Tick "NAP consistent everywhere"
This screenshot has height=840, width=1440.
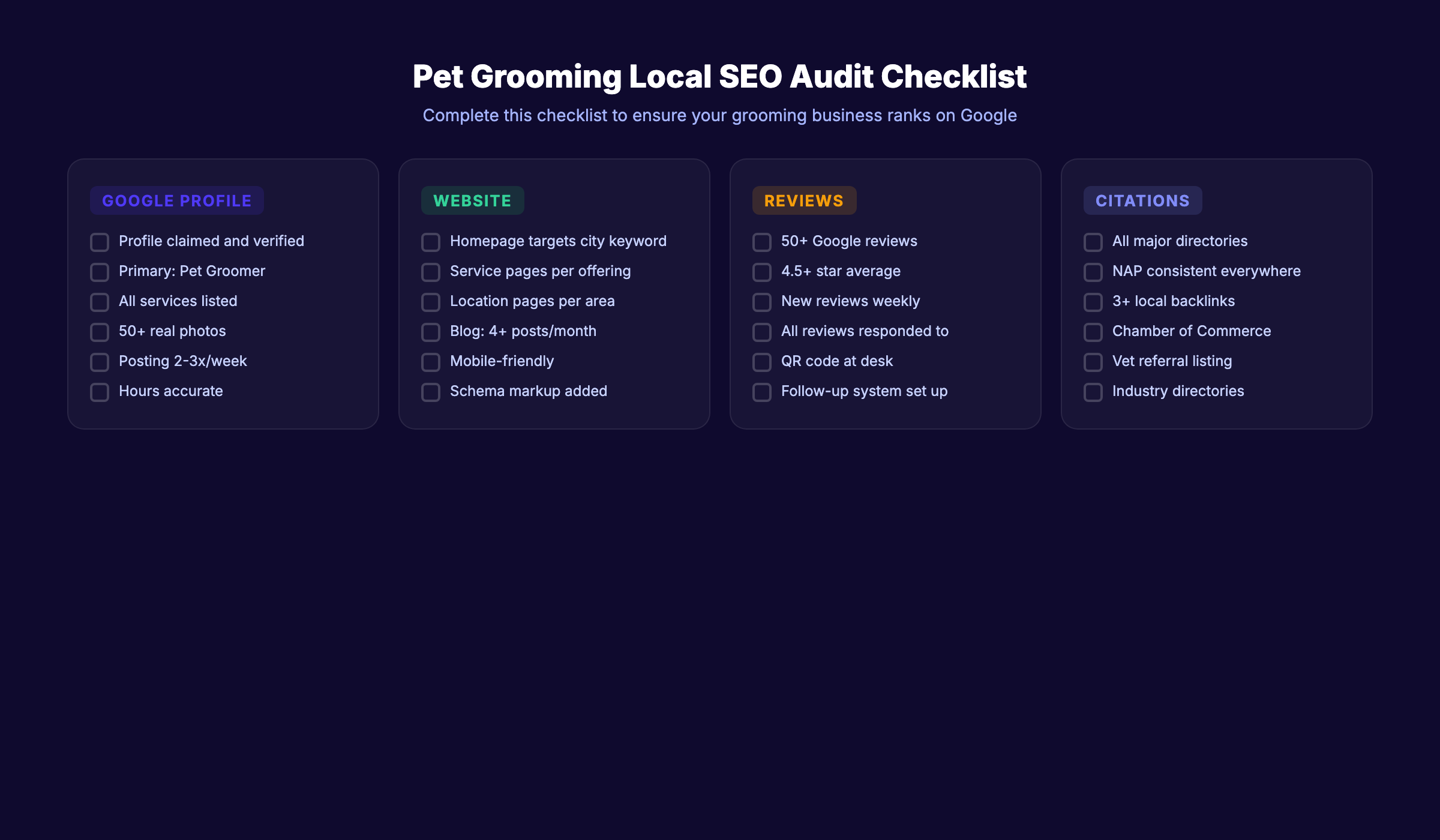click(1092, 272)
